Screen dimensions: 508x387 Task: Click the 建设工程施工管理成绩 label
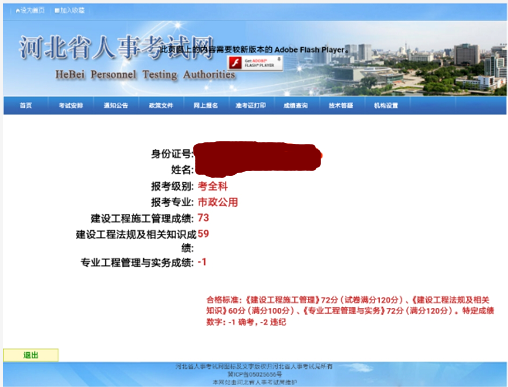pos(142,218)
